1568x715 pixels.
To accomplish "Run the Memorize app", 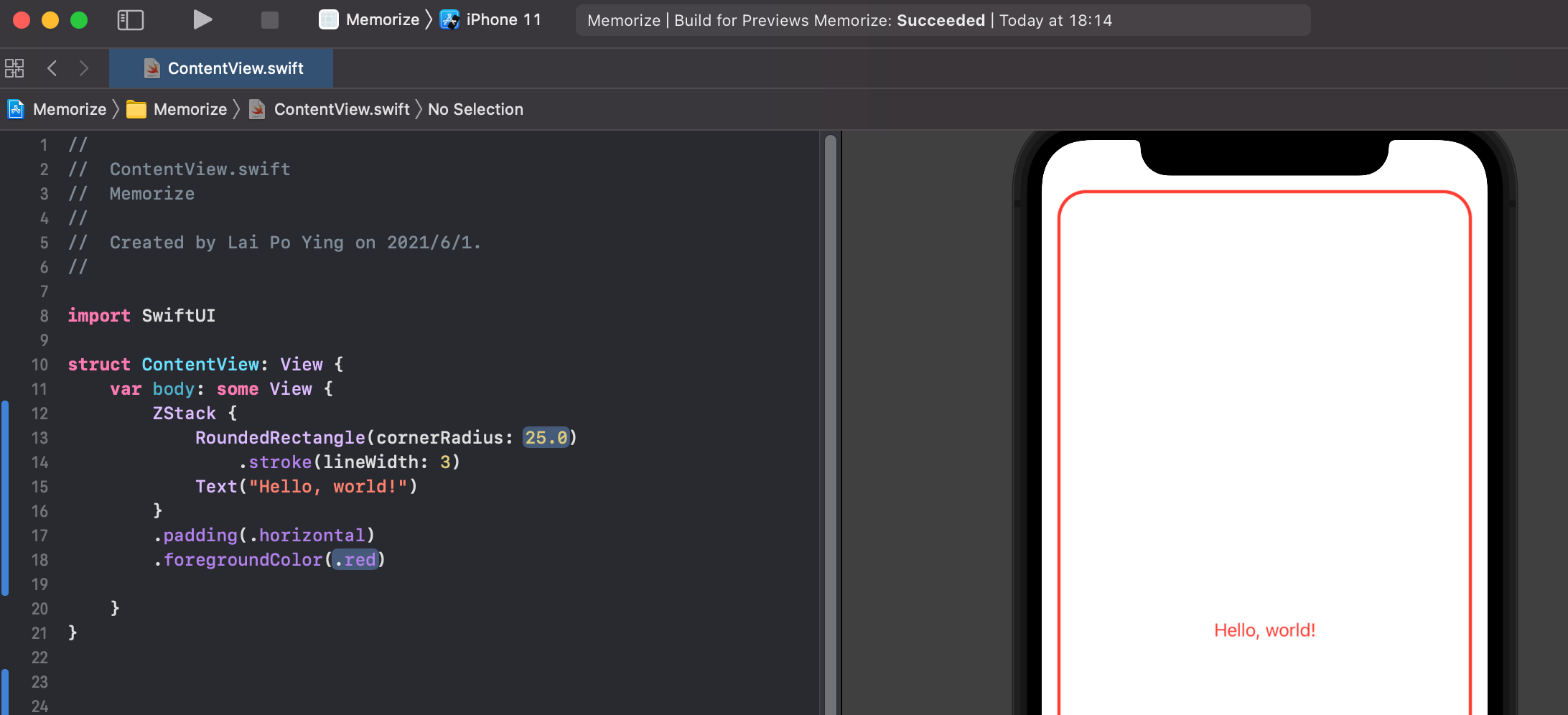I will point(202,19).
